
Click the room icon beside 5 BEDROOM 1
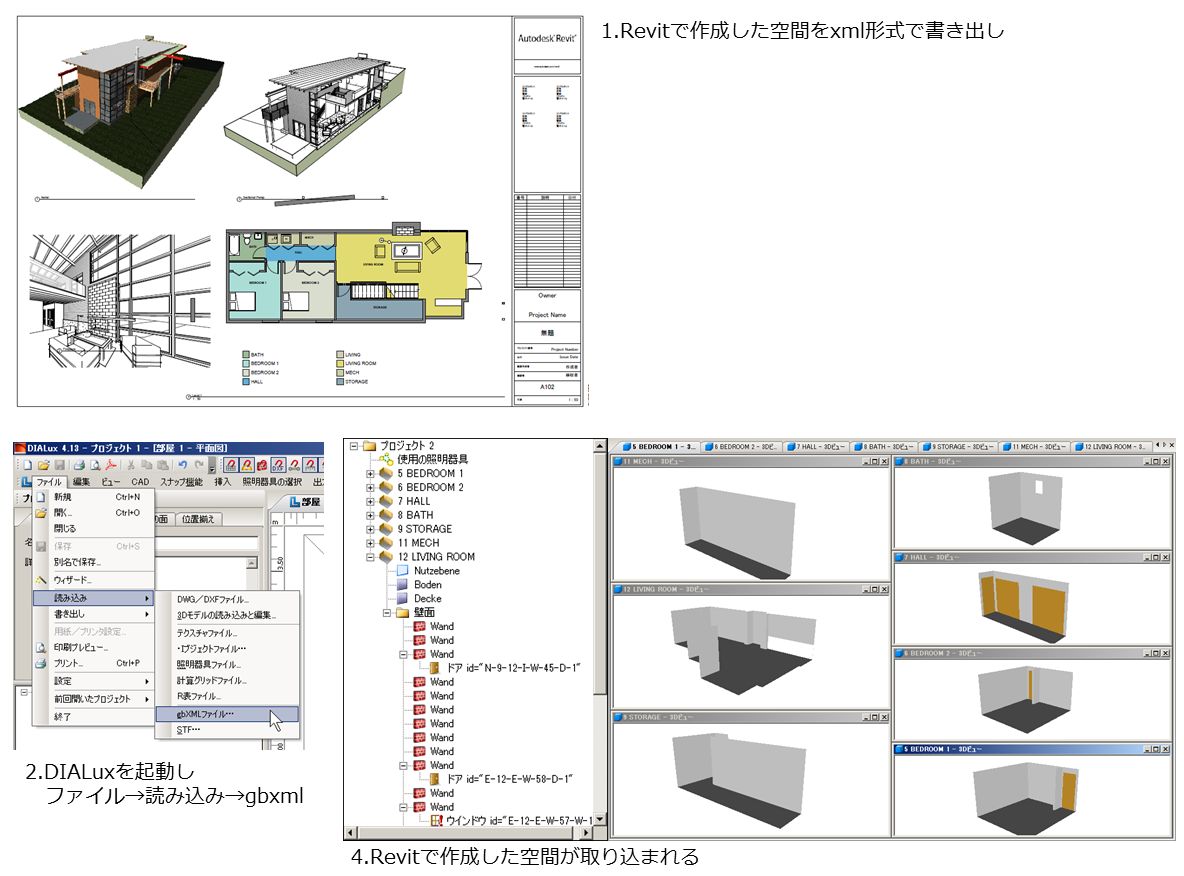(386, 473)
